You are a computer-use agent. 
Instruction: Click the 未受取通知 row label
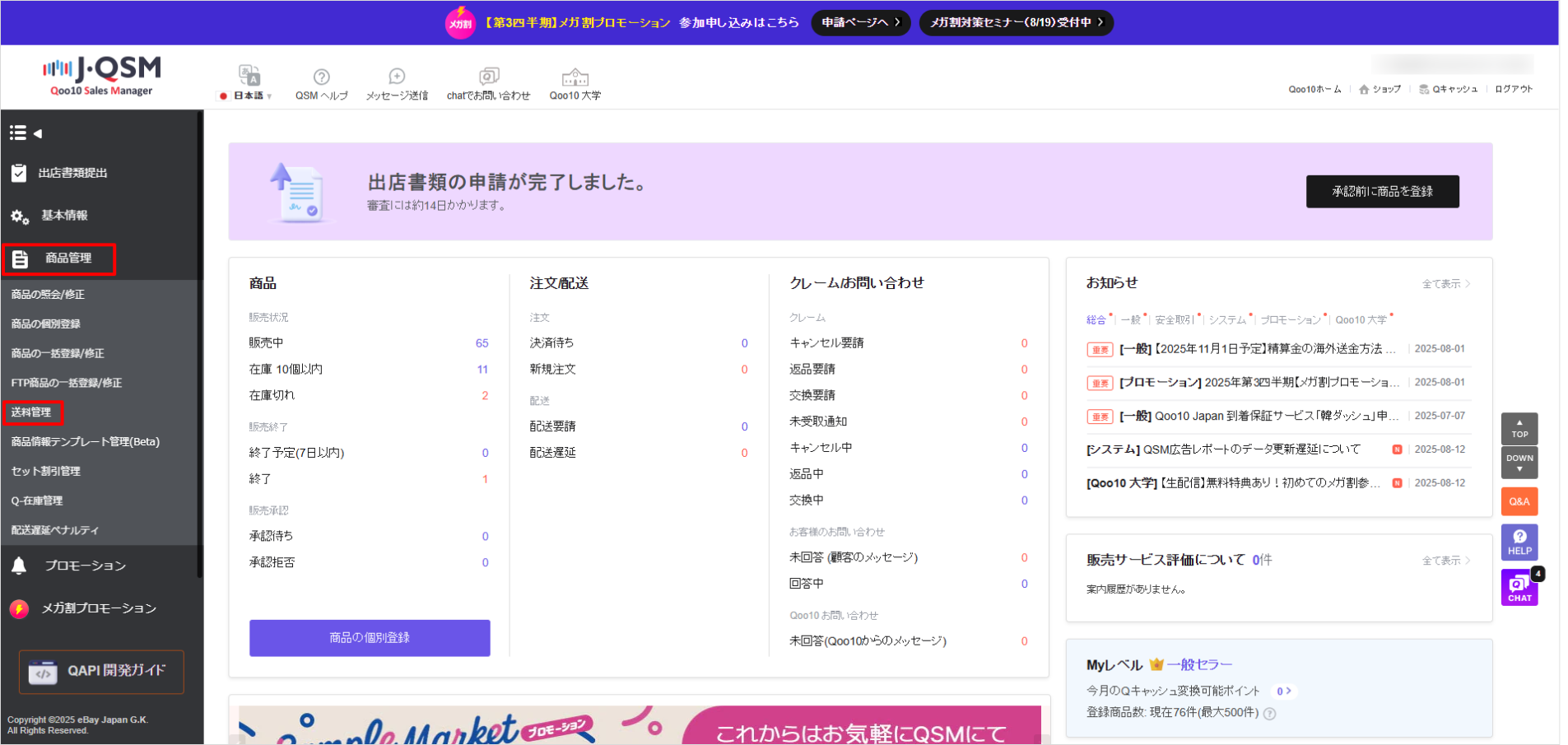click(x=818, y=421)
